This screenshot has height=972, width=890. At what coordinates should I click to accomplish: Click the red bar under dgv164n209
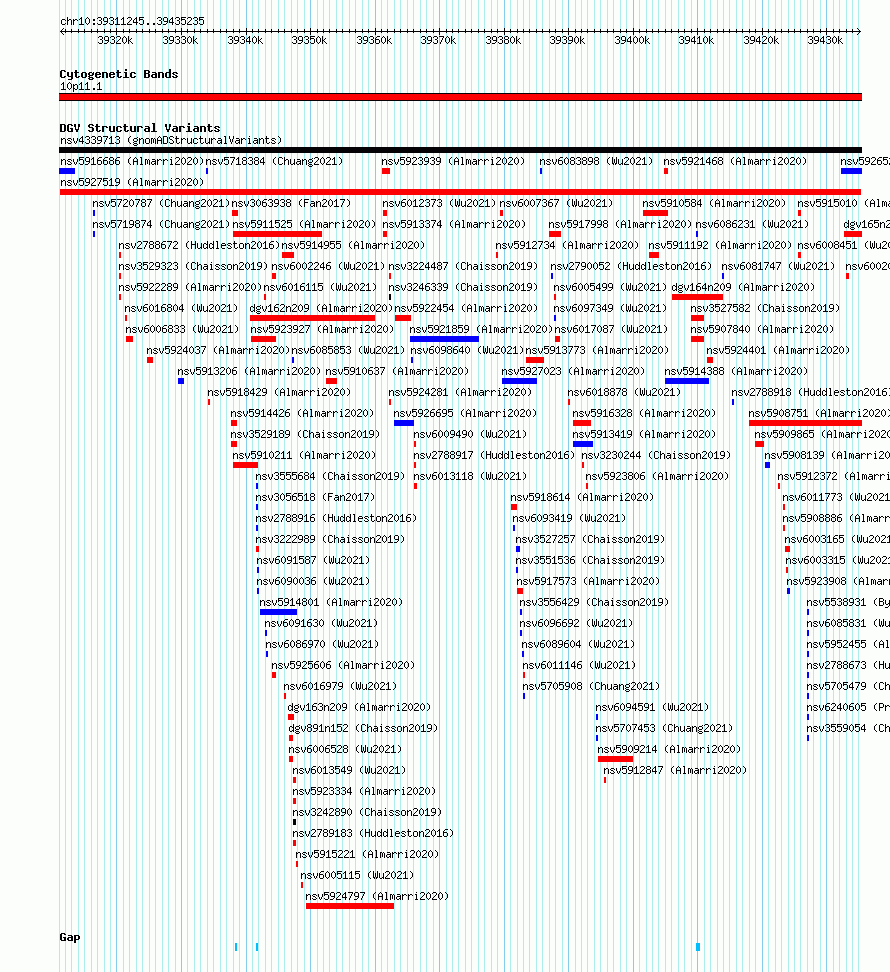pos(697,297)
